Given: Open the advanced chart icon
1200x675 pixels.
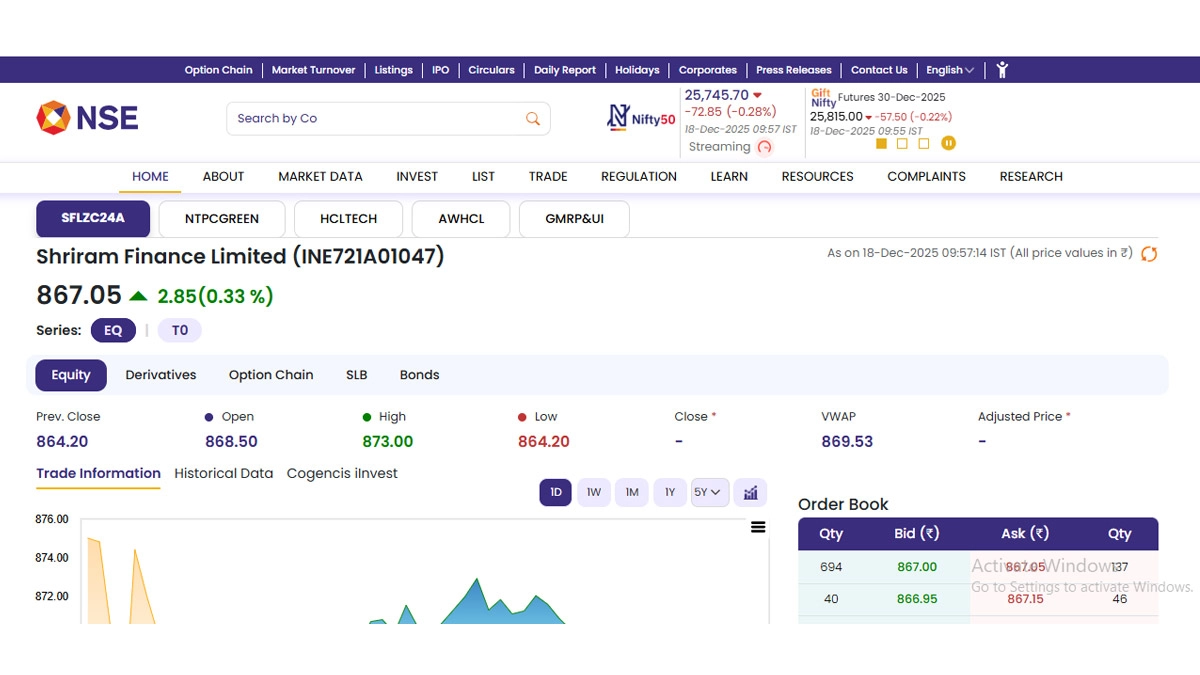Looking at the screenshot, I should (x=751, y=492).
